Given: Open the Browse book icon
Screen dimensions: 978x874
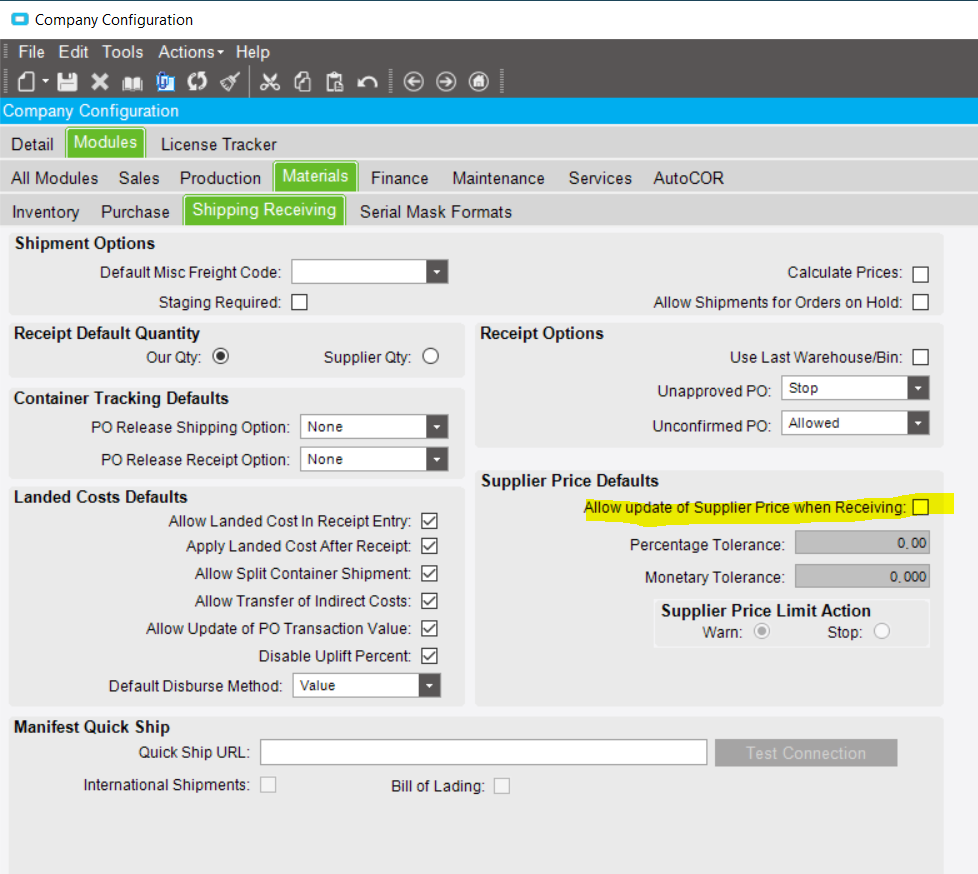Looking at the screenshot, I should point(131,81).
